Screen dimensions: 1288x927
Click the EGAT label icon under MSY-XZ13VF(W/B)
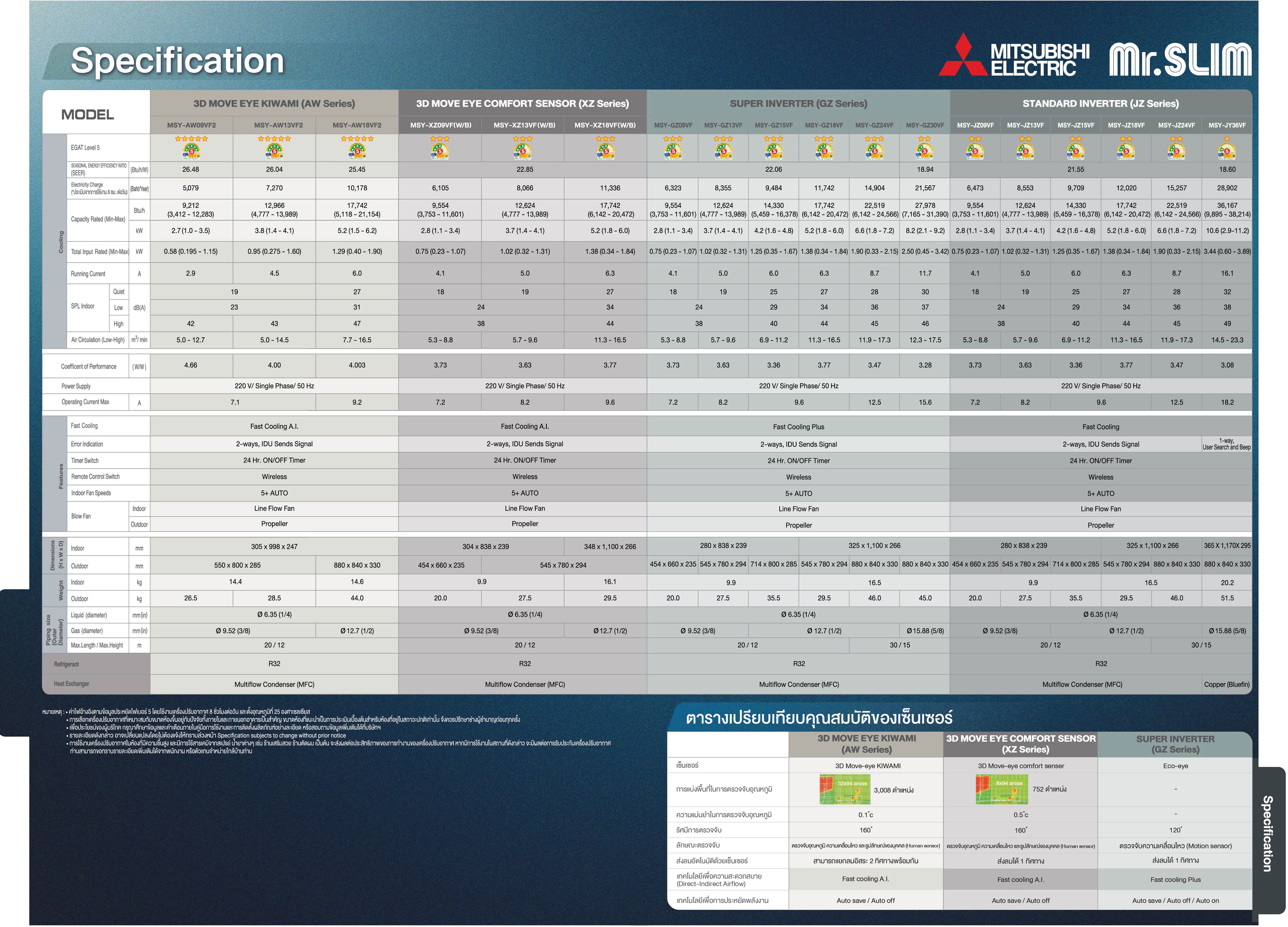pos(522,151)
